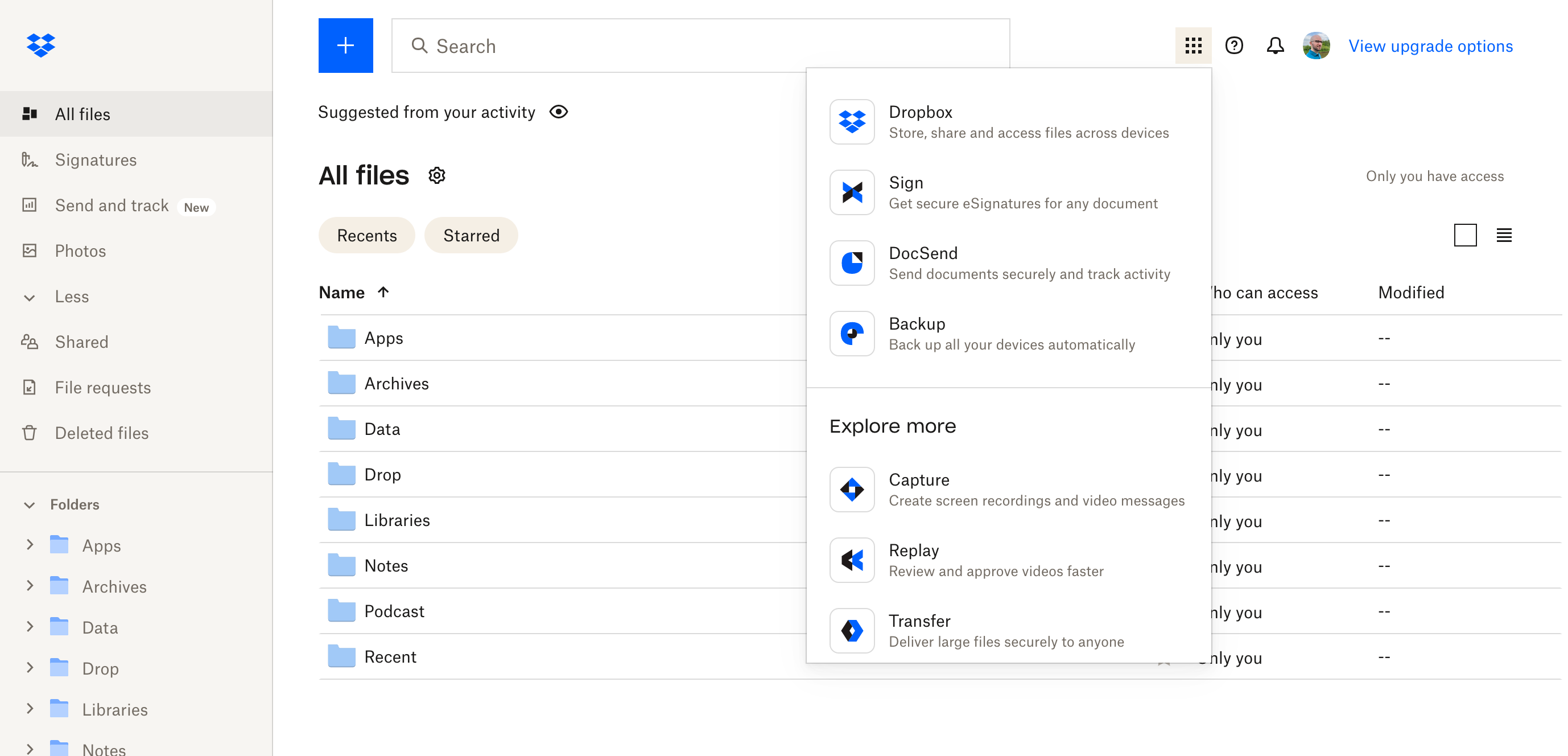
Task: Open File requests in sidebar
Action: [137, 388]
